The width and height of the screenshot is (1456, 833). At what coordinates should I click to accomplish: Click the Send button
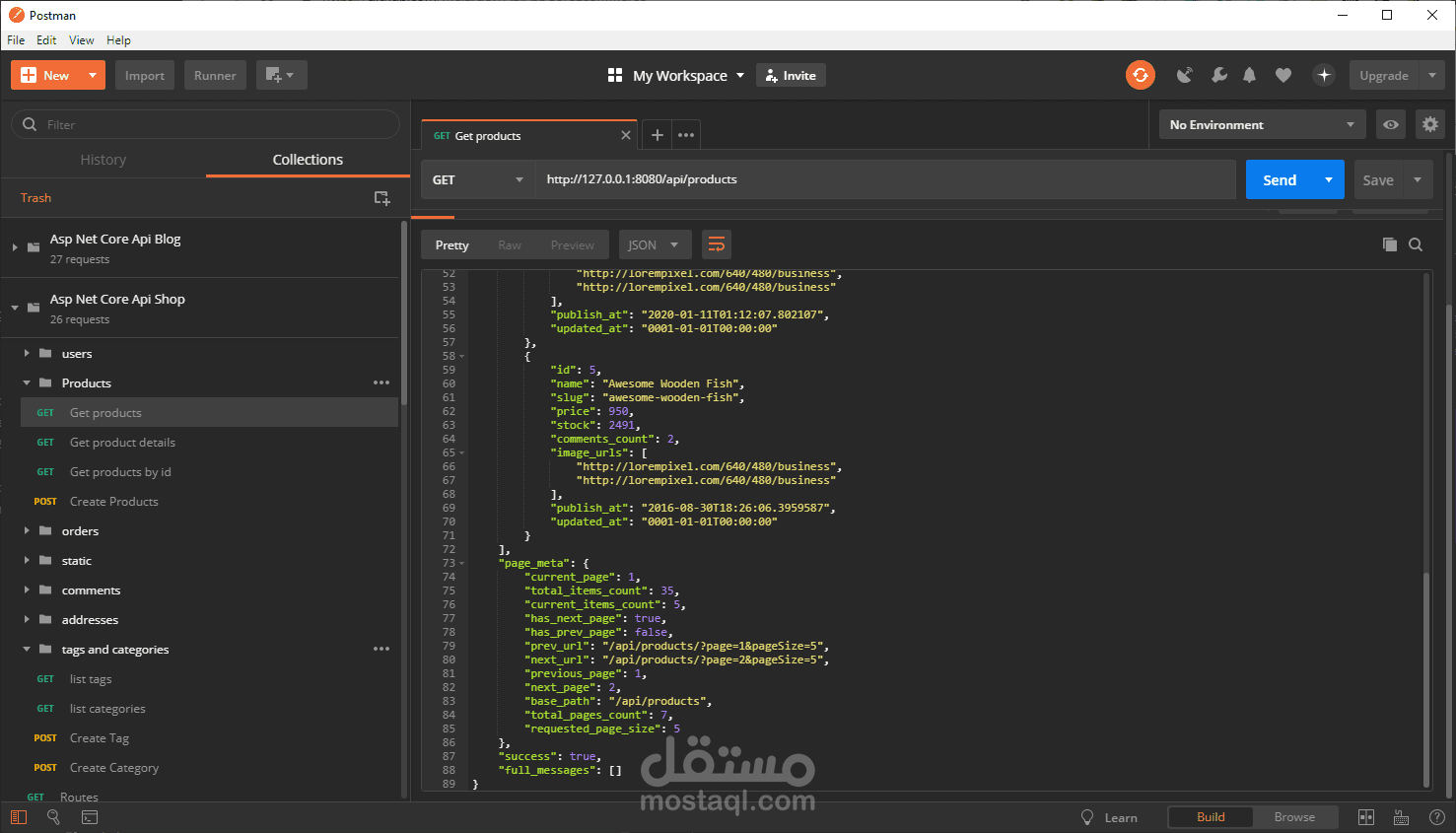(x=1279, y=179)
